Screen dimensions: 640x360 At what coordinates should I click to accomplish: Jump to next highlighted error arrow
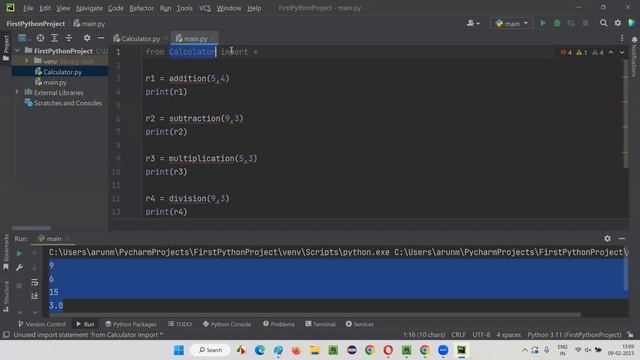[622, 52]
